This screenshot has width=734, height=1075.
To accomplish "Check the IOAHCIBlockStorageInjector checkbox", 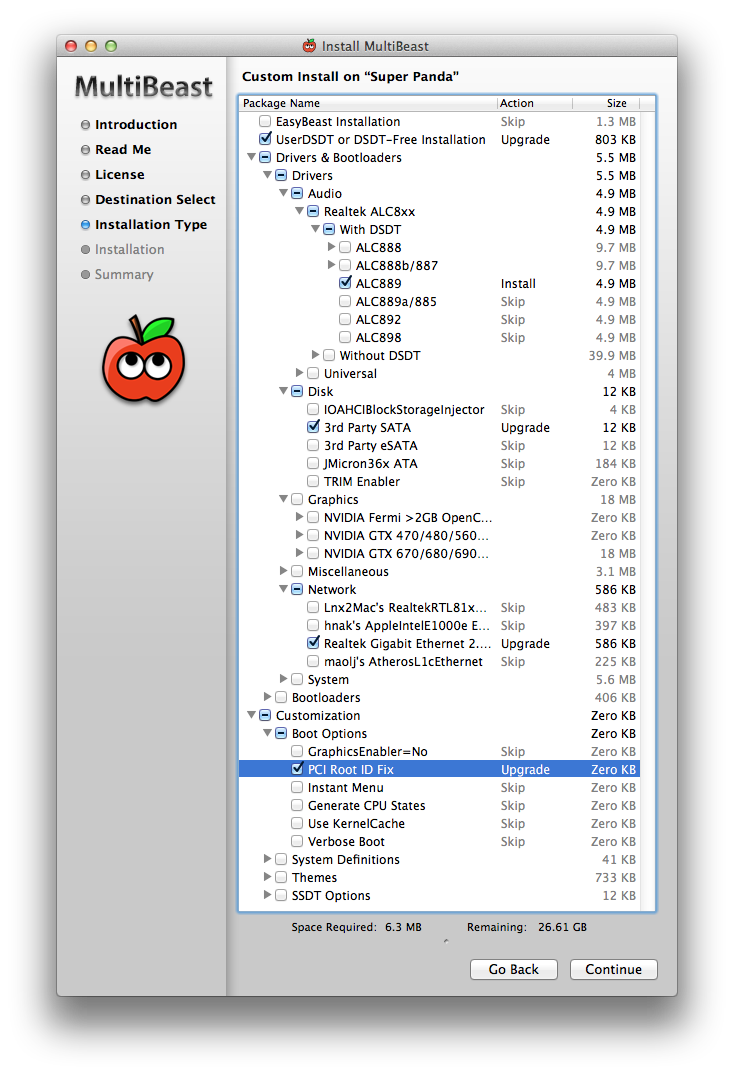I will (313, 409).
